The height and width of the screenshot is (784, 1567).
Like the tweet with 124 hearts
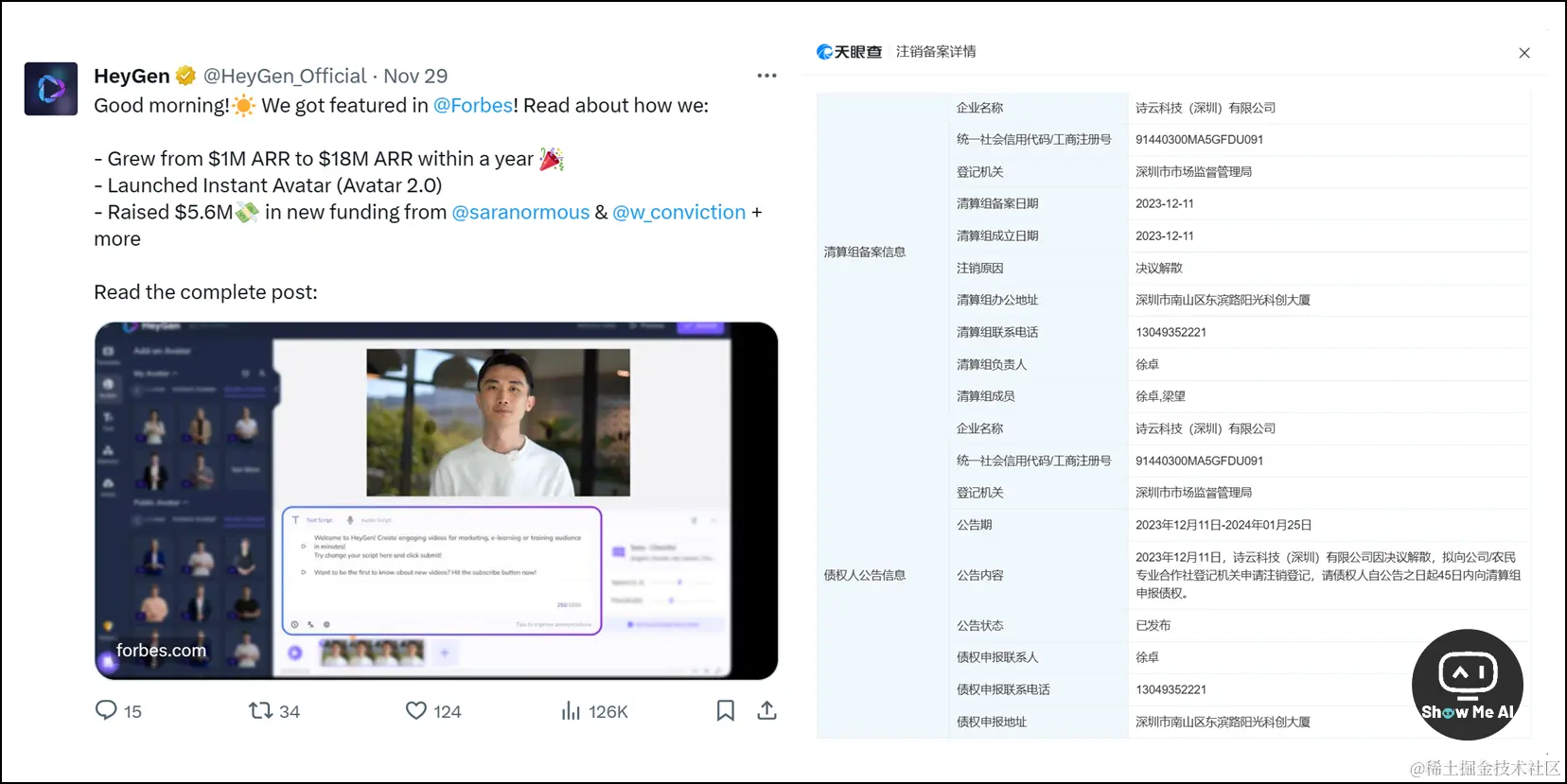tap(416, 710)
